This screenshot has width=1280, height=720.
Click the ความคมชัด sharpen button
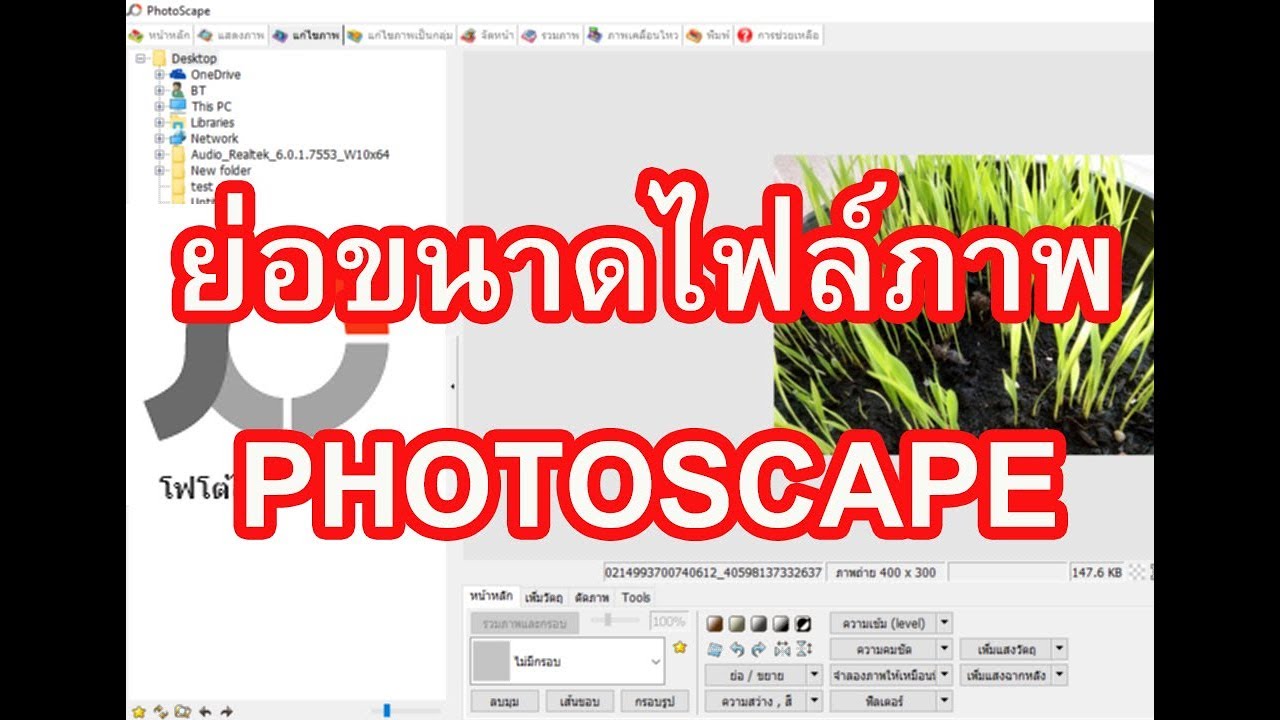[x=883, y=649]
